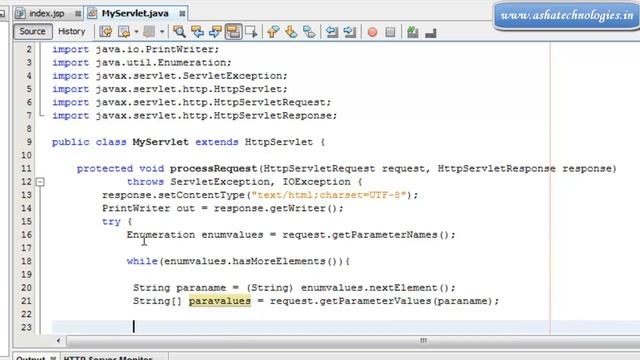The height and width of the screenshot is (360, 640).
Task: Open the Back navigation dropdown arrow
Action: click(136, 32)
